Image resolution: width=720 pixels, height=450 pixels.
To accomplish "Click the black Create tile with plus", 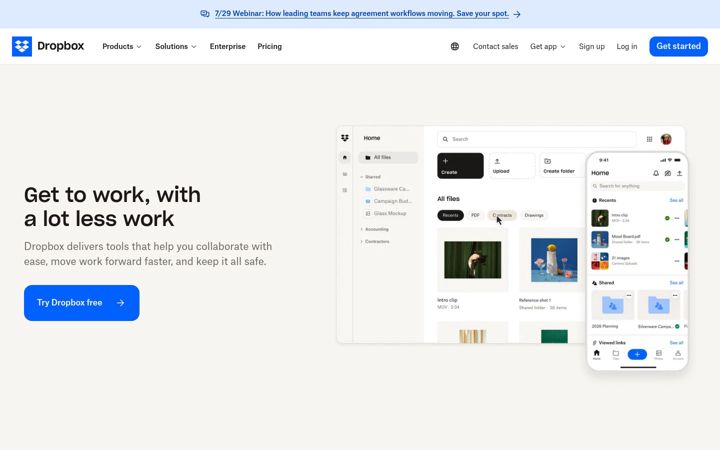I will pos(460,166).
